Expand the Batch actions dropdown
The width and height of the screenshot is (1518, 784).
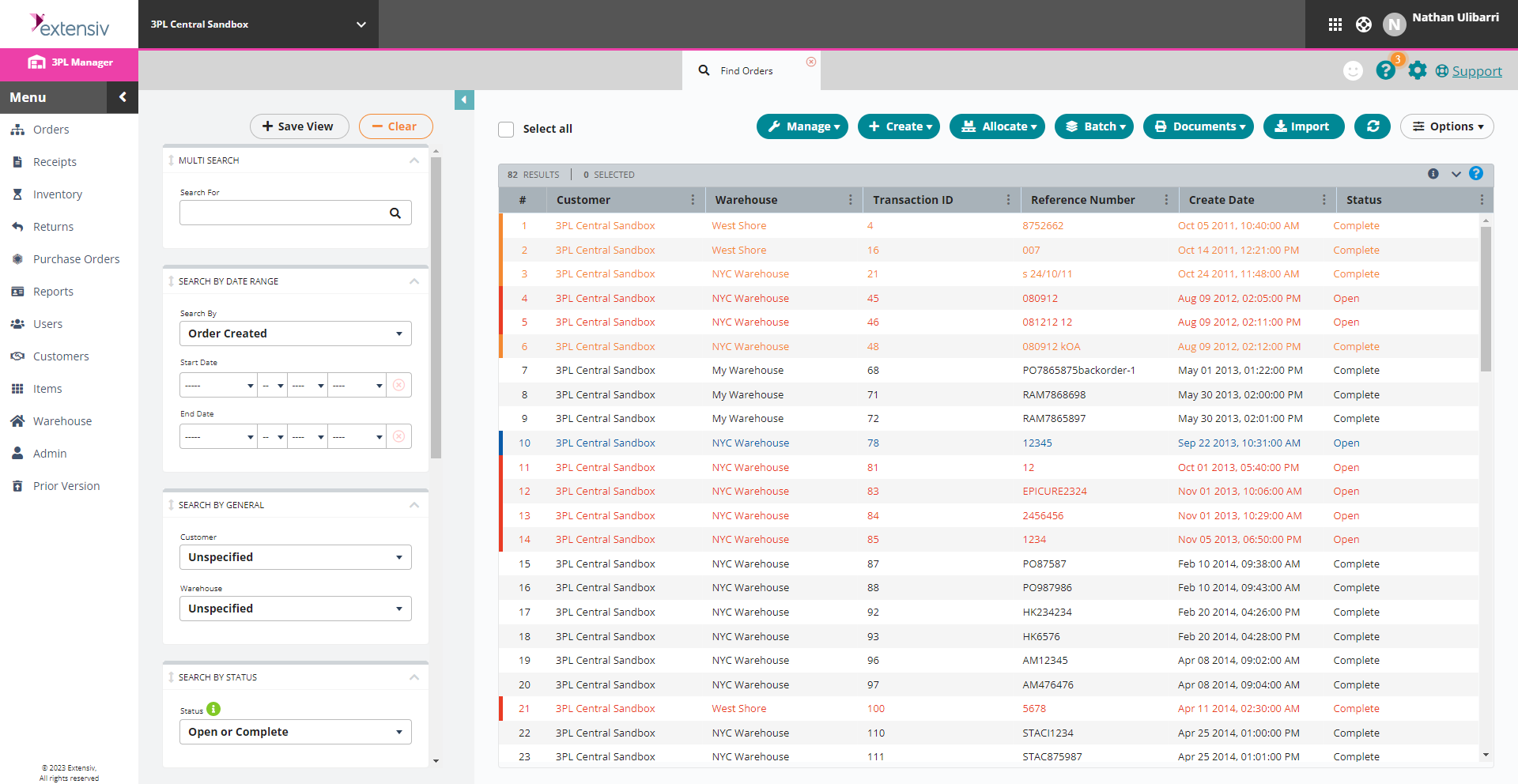[1094, 126]
